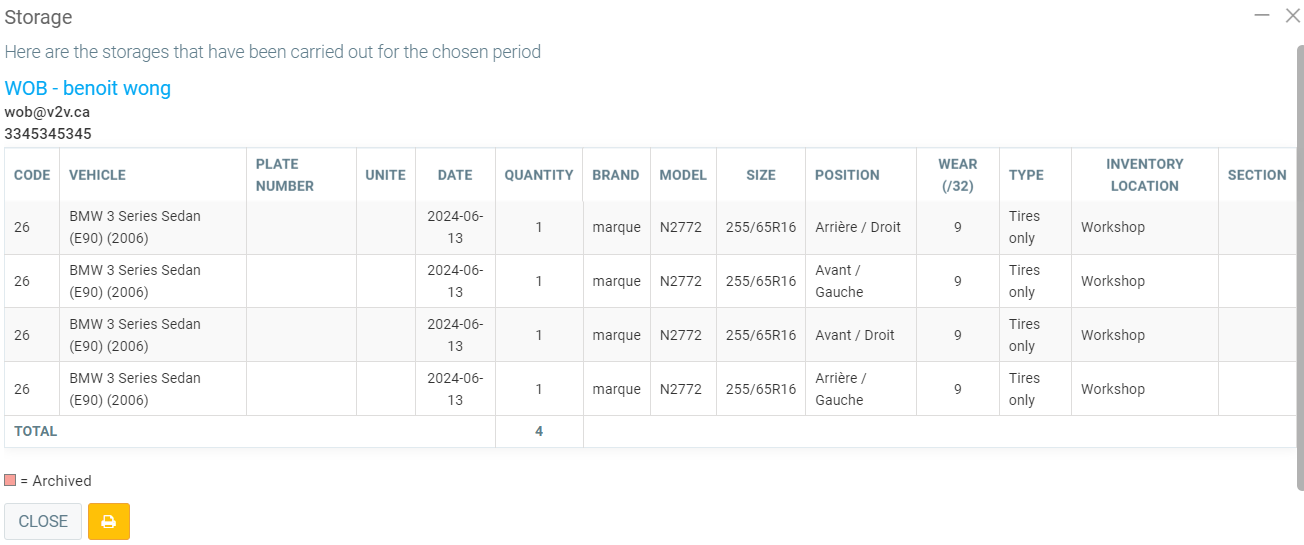Open WOB - benoit wong customer link
1304x545 pixels.
tap(88, 88)
